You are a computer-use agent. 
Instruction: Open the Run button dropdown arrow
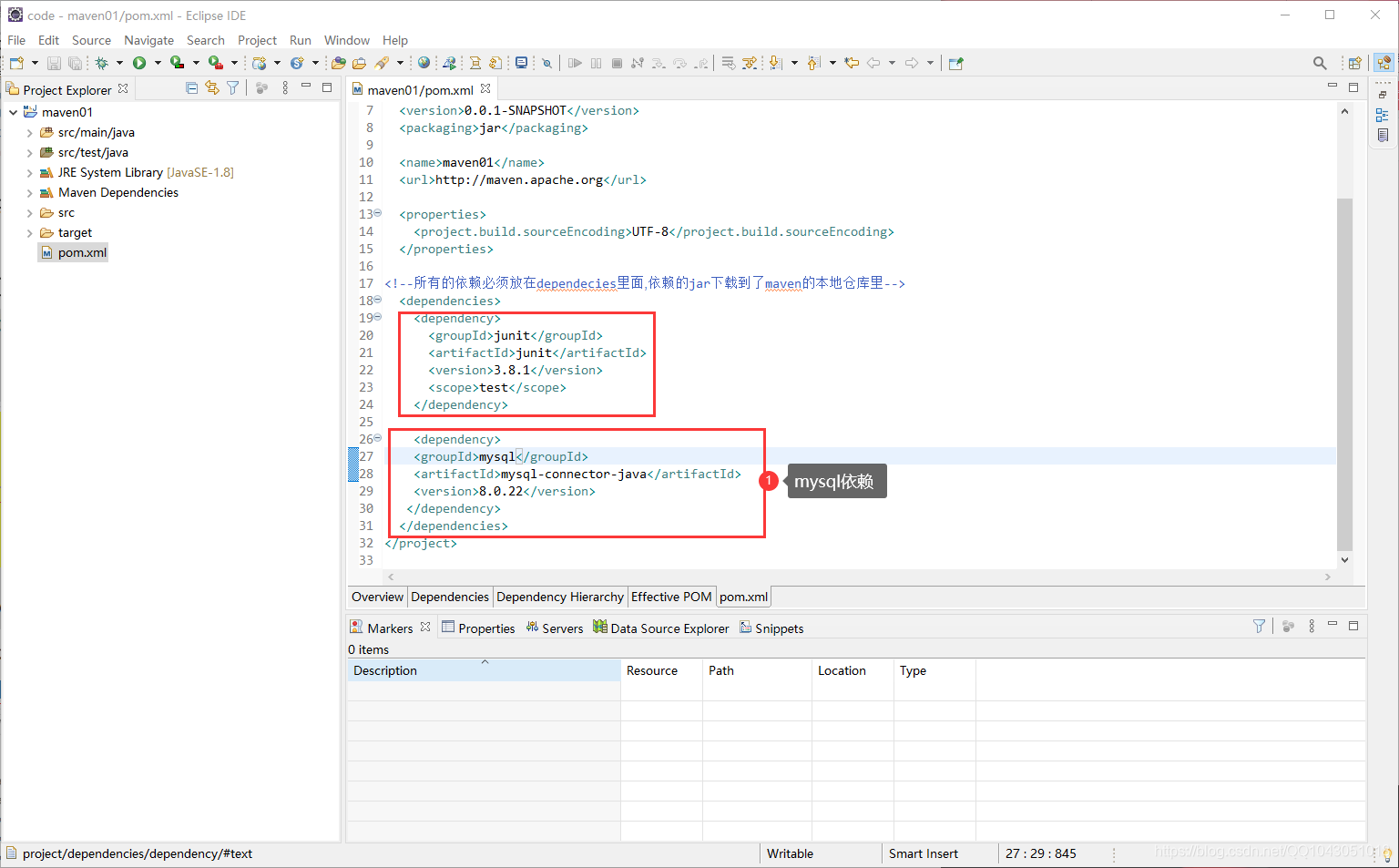tap(158, 63)
